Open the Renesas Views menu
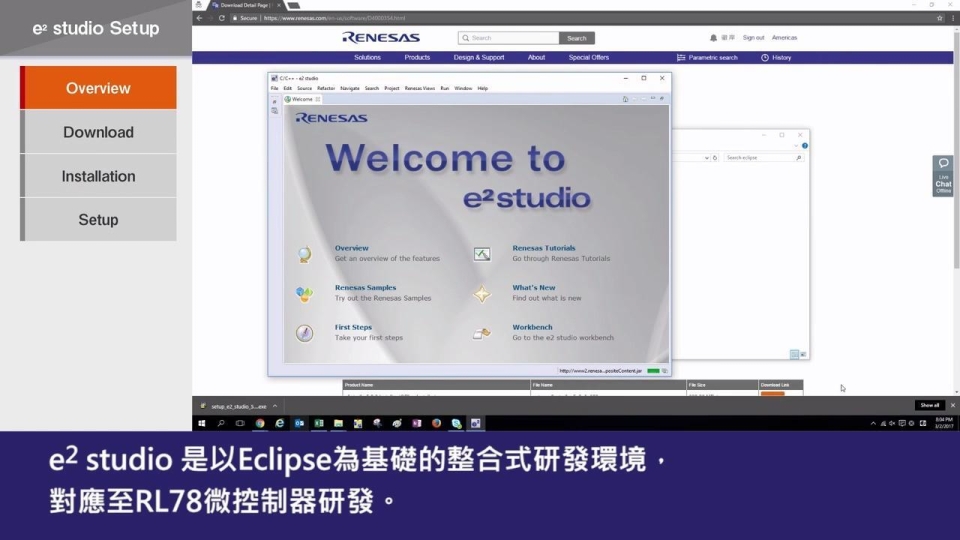Viewport: 960px width, 540px height. [419, 88]
